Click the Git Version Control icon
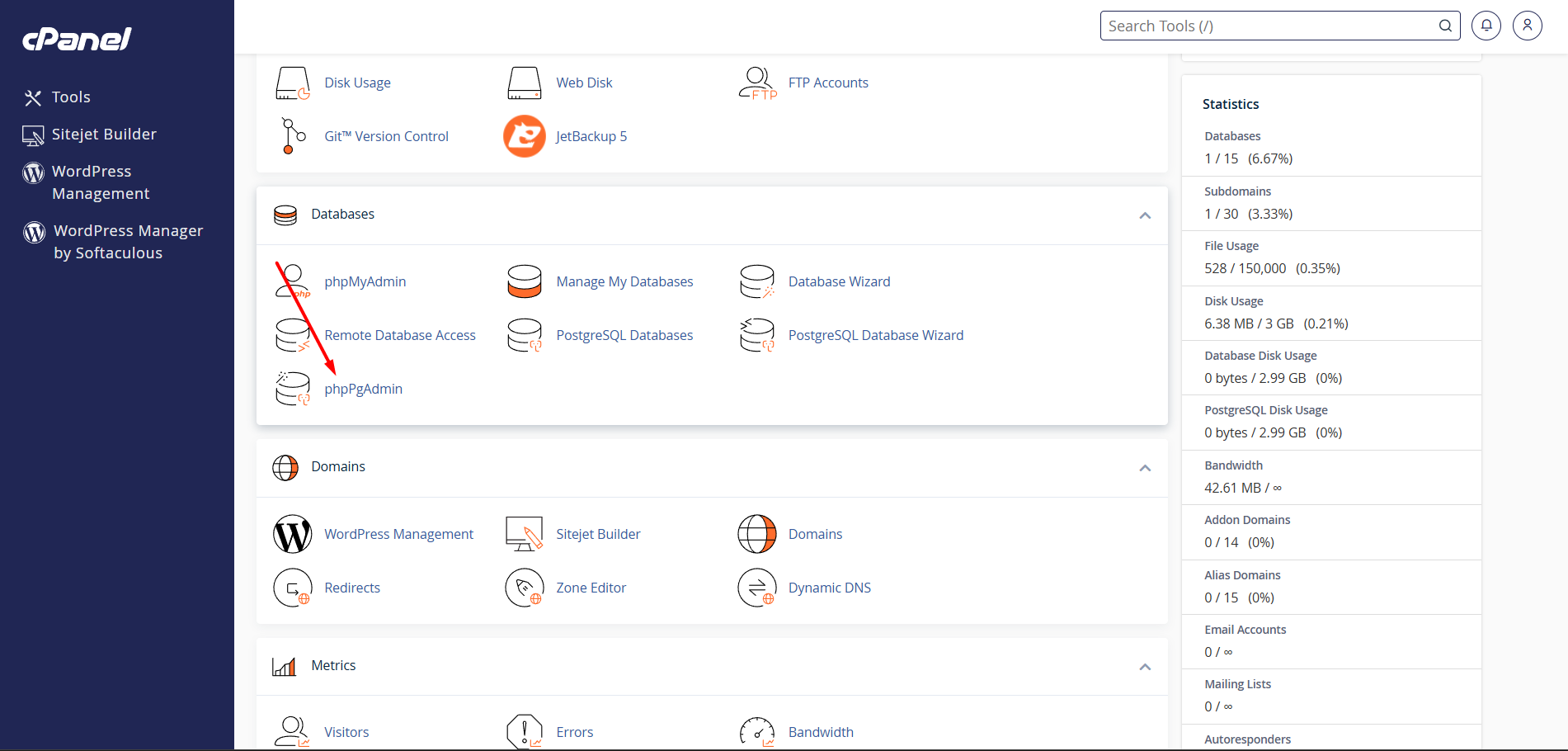Screen dimensions: 1568x751 [293, 136]
